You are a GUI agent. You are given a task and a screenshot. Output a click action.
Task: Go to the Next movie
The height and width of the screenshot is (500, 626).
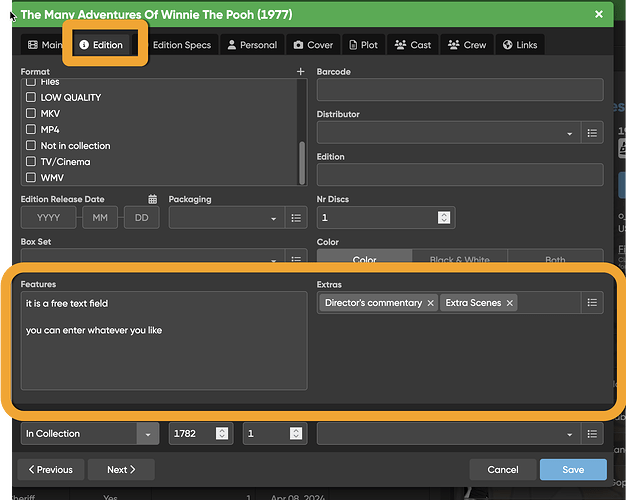[x=121, y=470]
